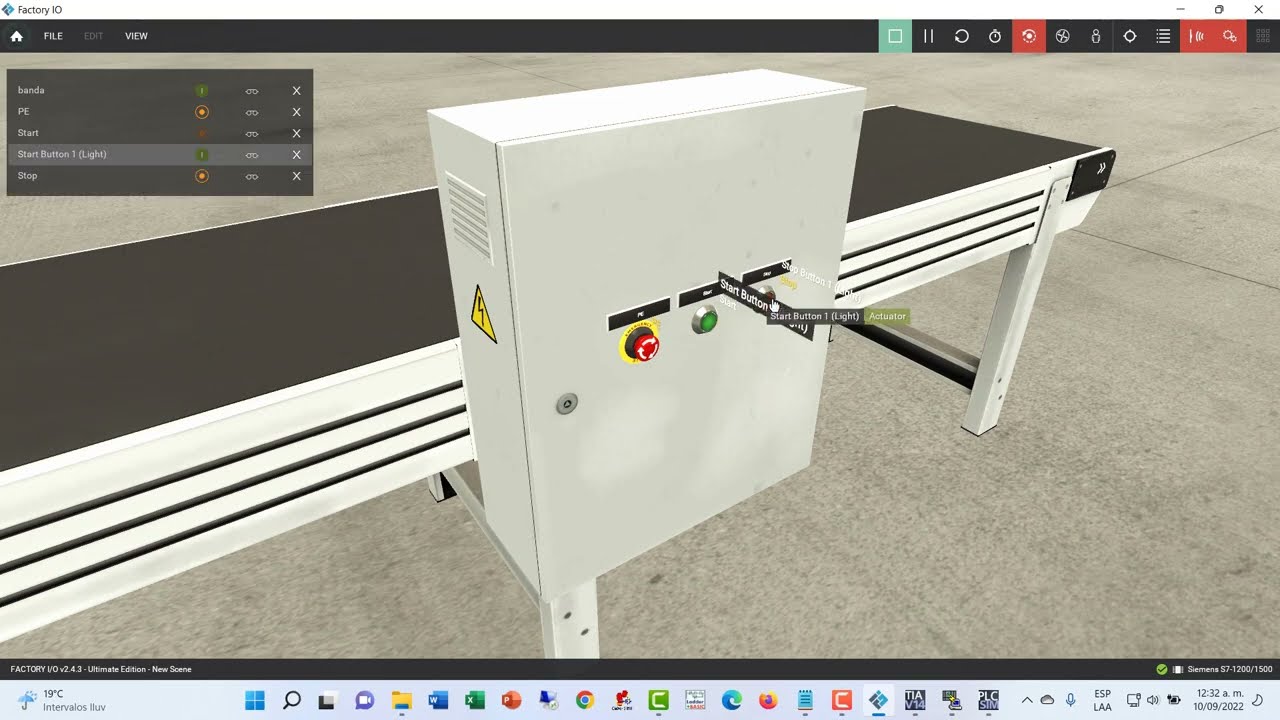Remove Start Button 1 (Light) from list

click(x=296, y=155)
